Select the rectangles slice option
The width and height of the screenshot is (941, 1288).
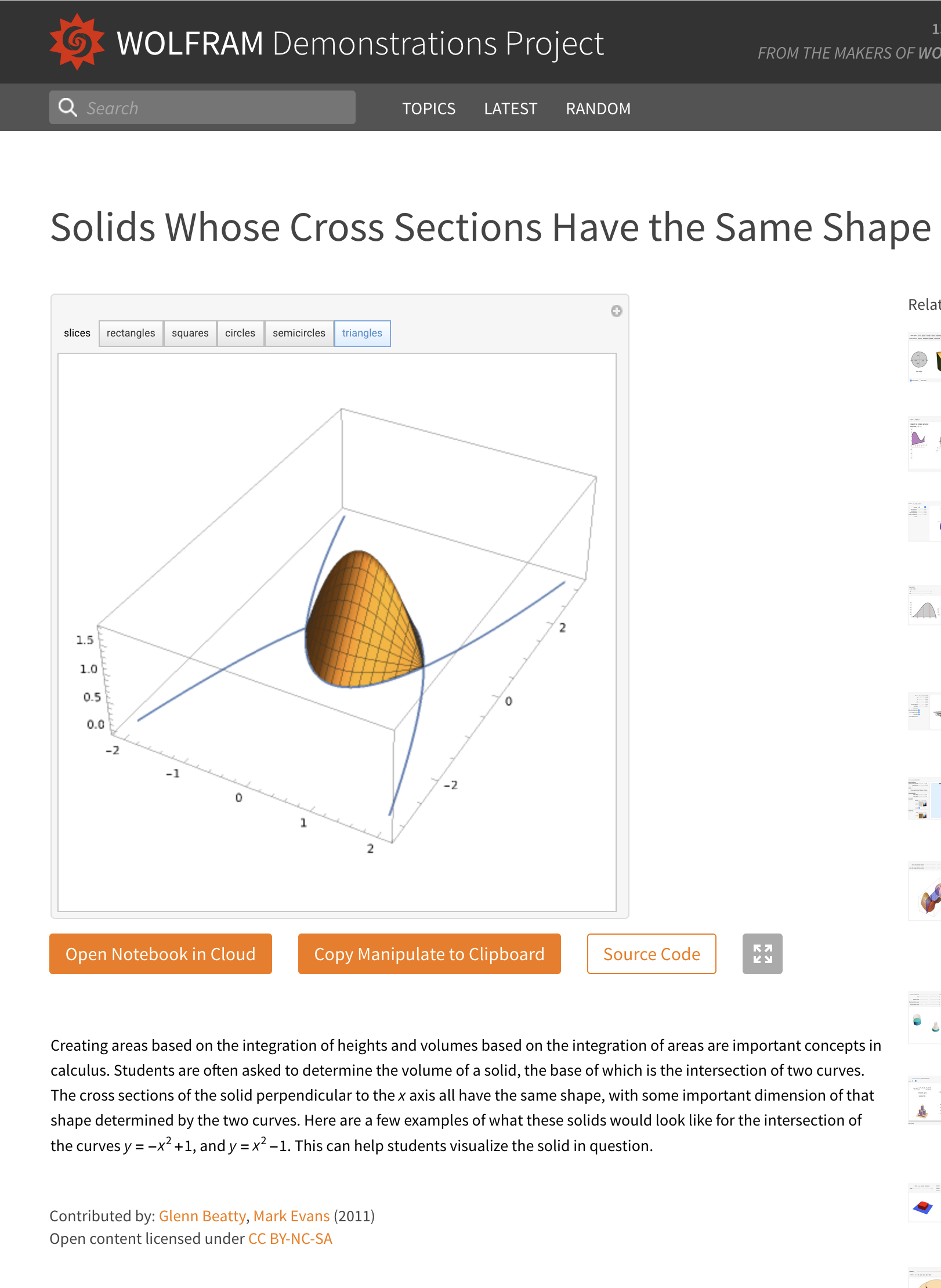click(x=131, y=333)
